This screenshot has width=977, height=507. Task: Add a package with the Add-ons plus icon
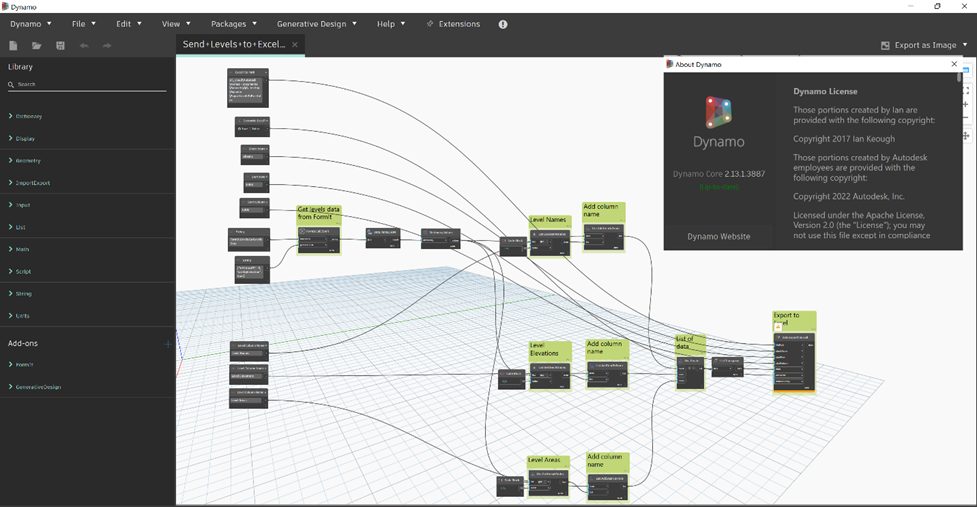(167, 344)
